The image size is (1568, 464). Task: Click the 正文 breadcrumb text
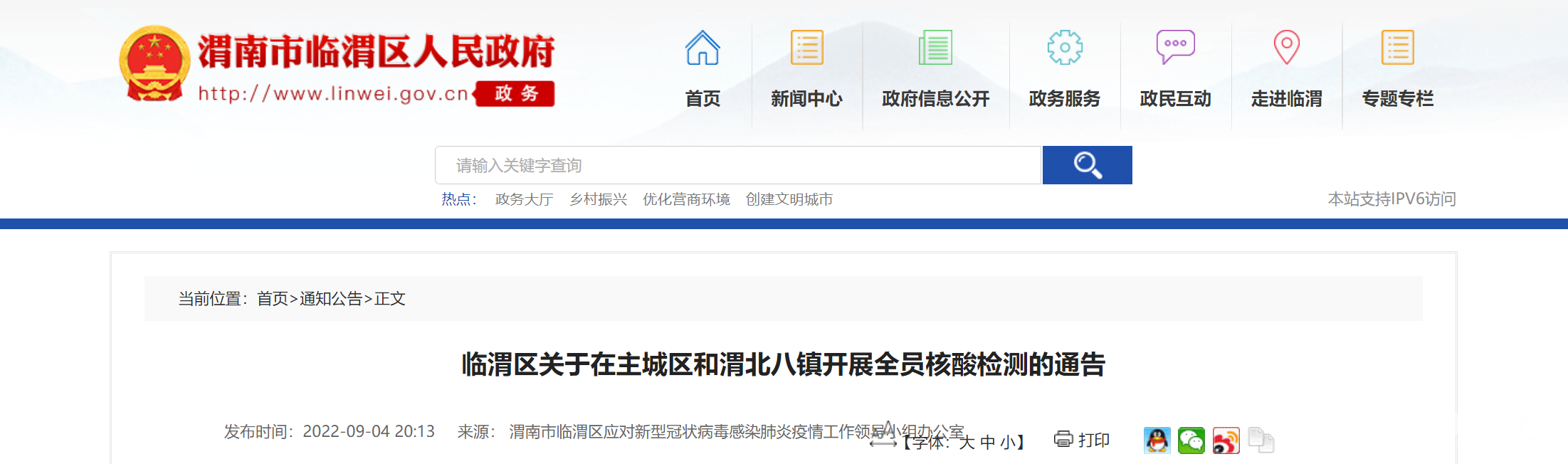[390, 298]
